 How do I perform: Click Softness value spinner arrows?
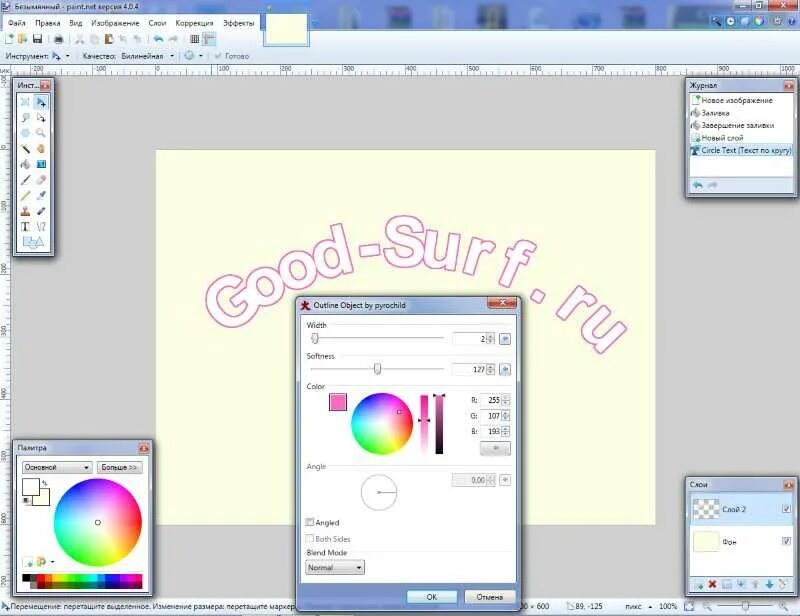pos(490,369)
